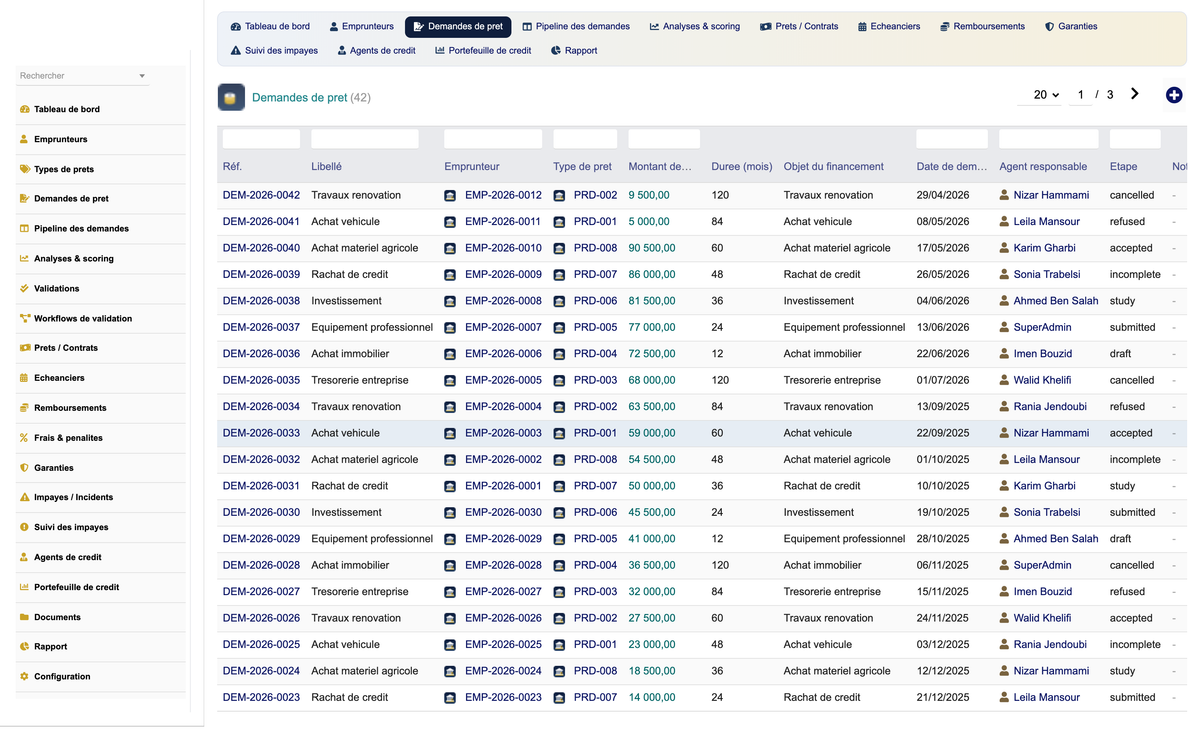Focus the Libellé column filter field

coord(365,139)
